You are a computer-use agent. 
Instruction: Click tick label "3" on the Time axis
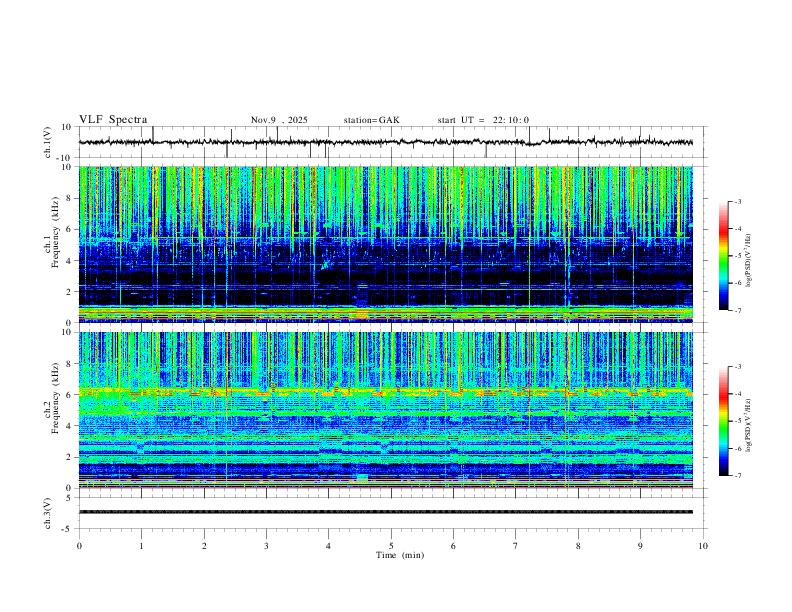point(266,546)
